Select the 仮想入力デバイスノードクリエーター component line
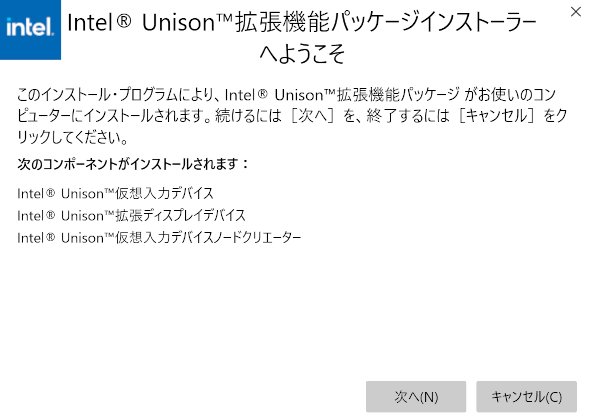Image resolution: width=589 pixels, height=419 pixels. [159, 238]
